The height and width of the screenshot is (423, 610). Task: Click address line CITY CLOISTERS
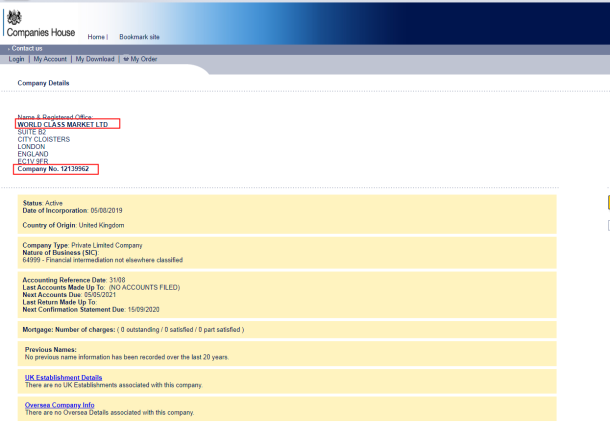tap(44, 139)
